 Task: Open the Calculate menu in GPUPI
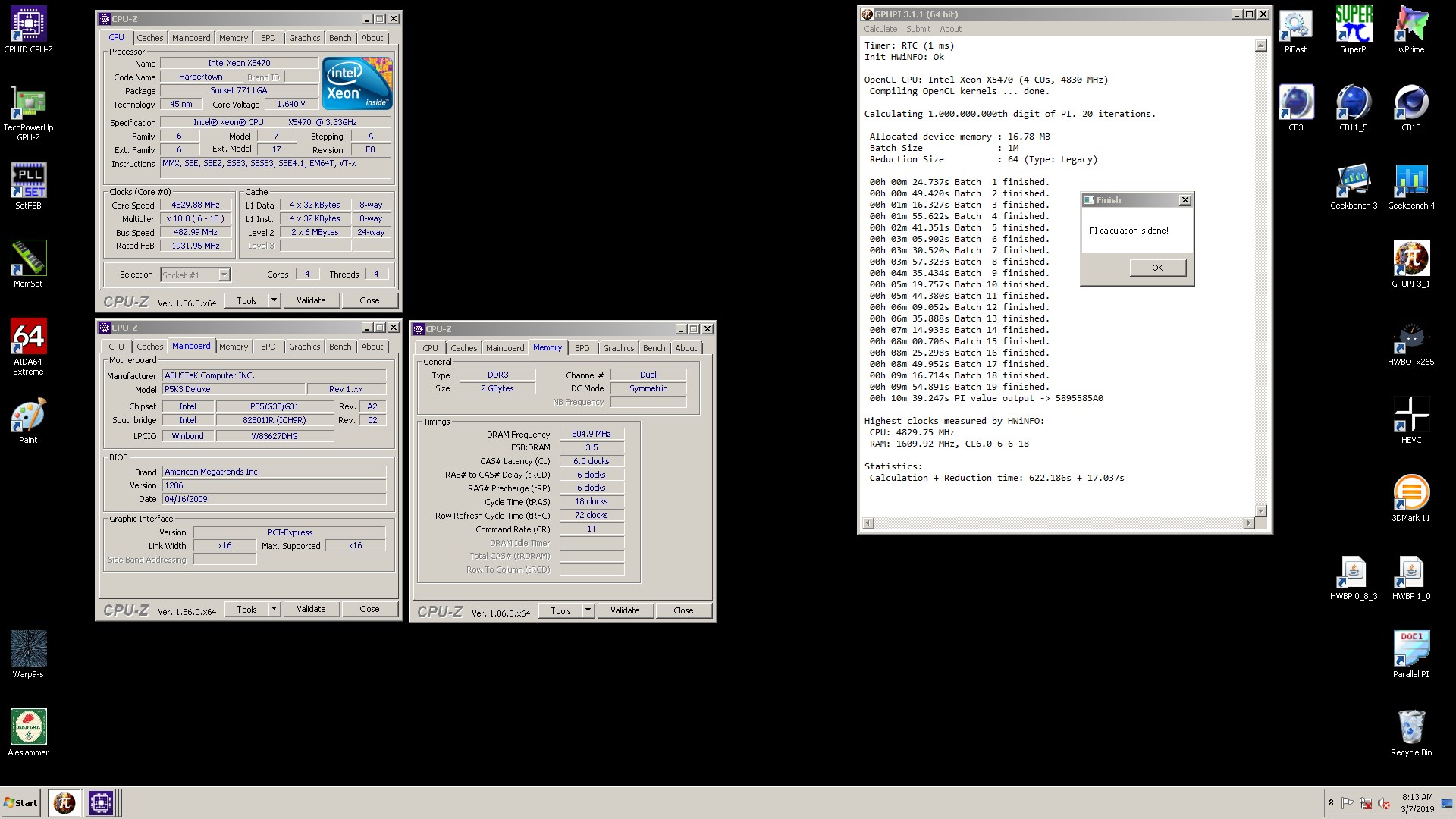coord(880,29)
